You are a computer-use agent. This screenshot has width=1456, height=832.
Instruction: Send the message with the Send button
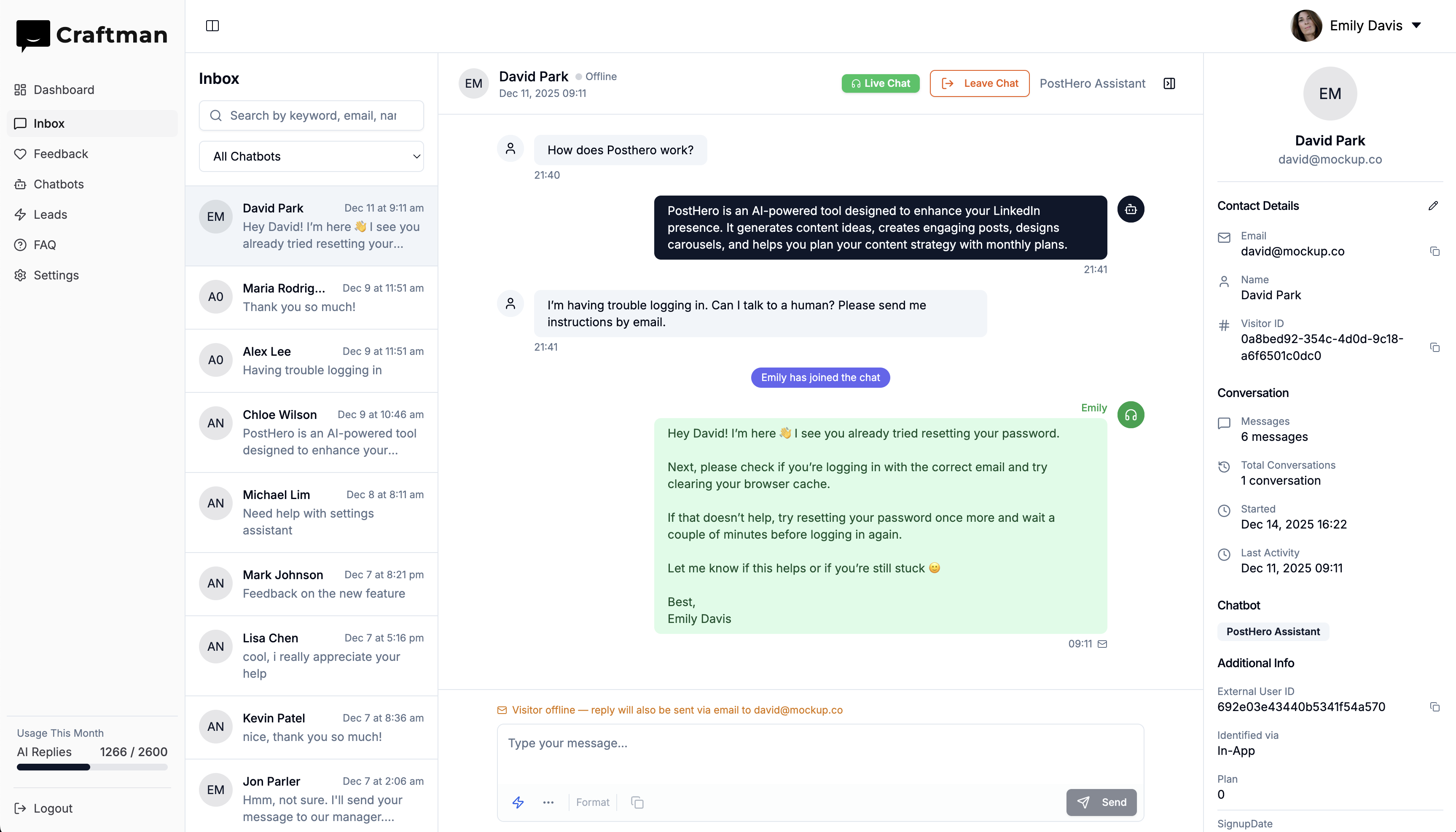click(1101, 802)
